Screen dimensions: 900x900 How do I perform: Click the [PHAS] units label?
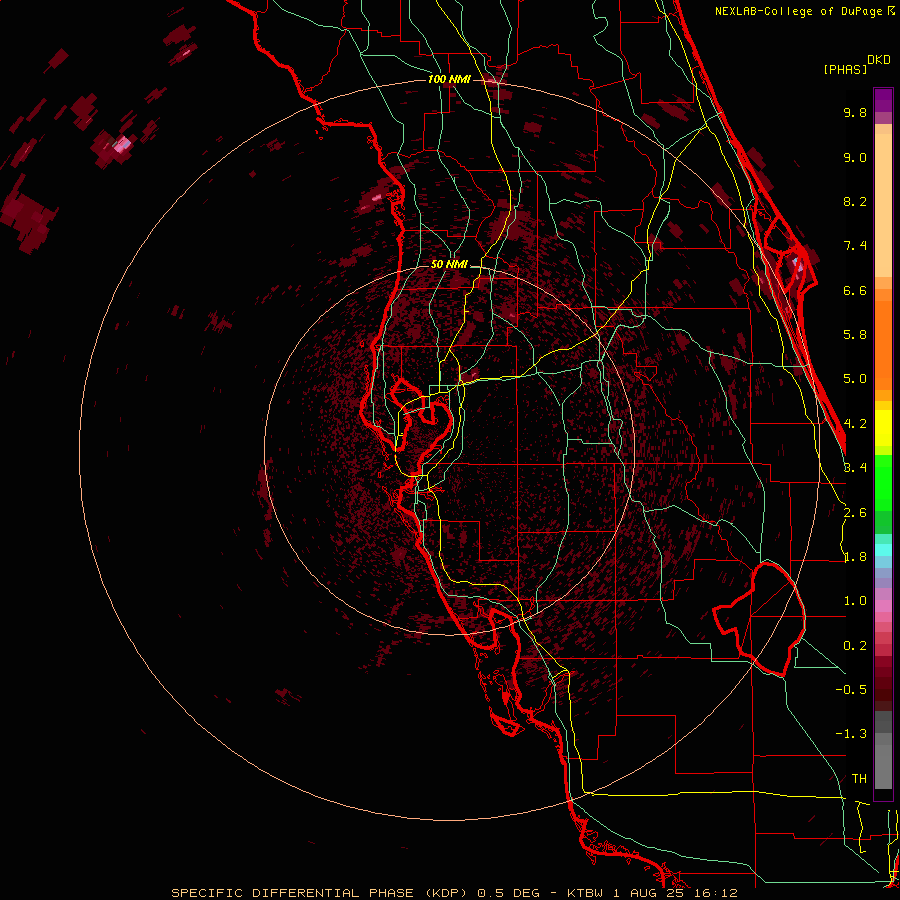845,69
